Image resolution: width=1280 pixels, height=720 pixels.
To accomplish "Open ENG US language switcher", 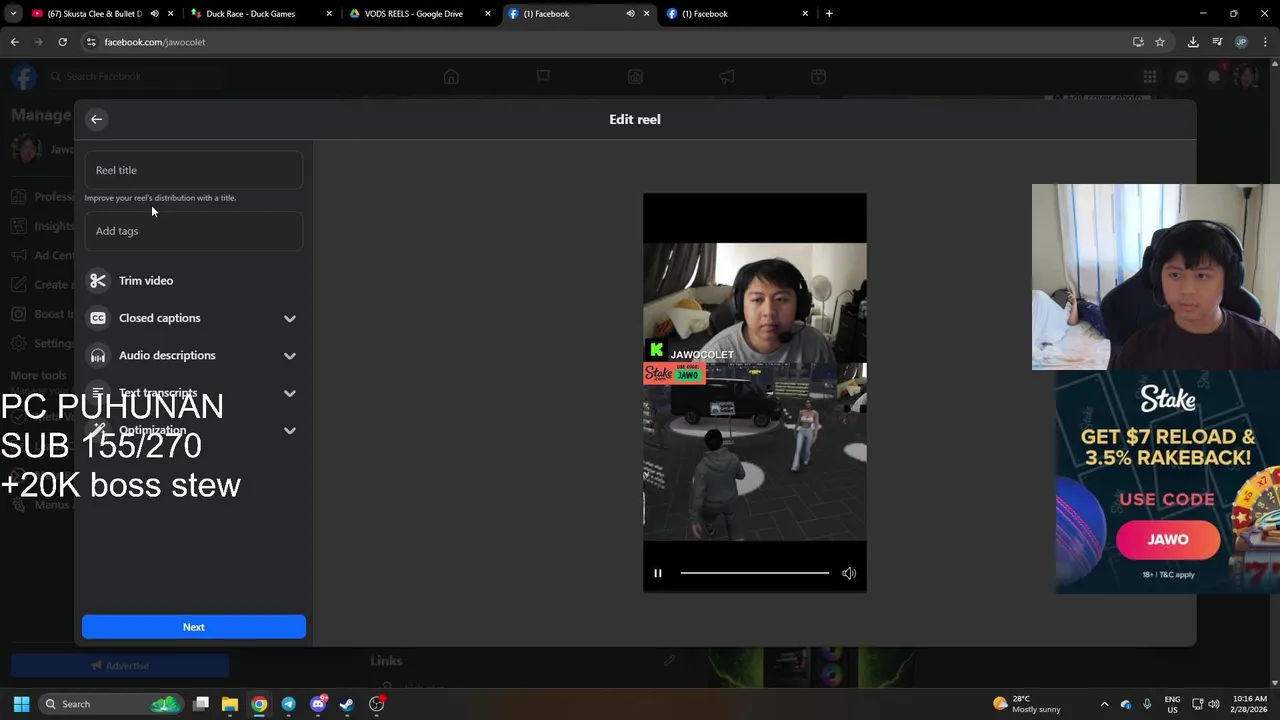I will point(1173,704).
